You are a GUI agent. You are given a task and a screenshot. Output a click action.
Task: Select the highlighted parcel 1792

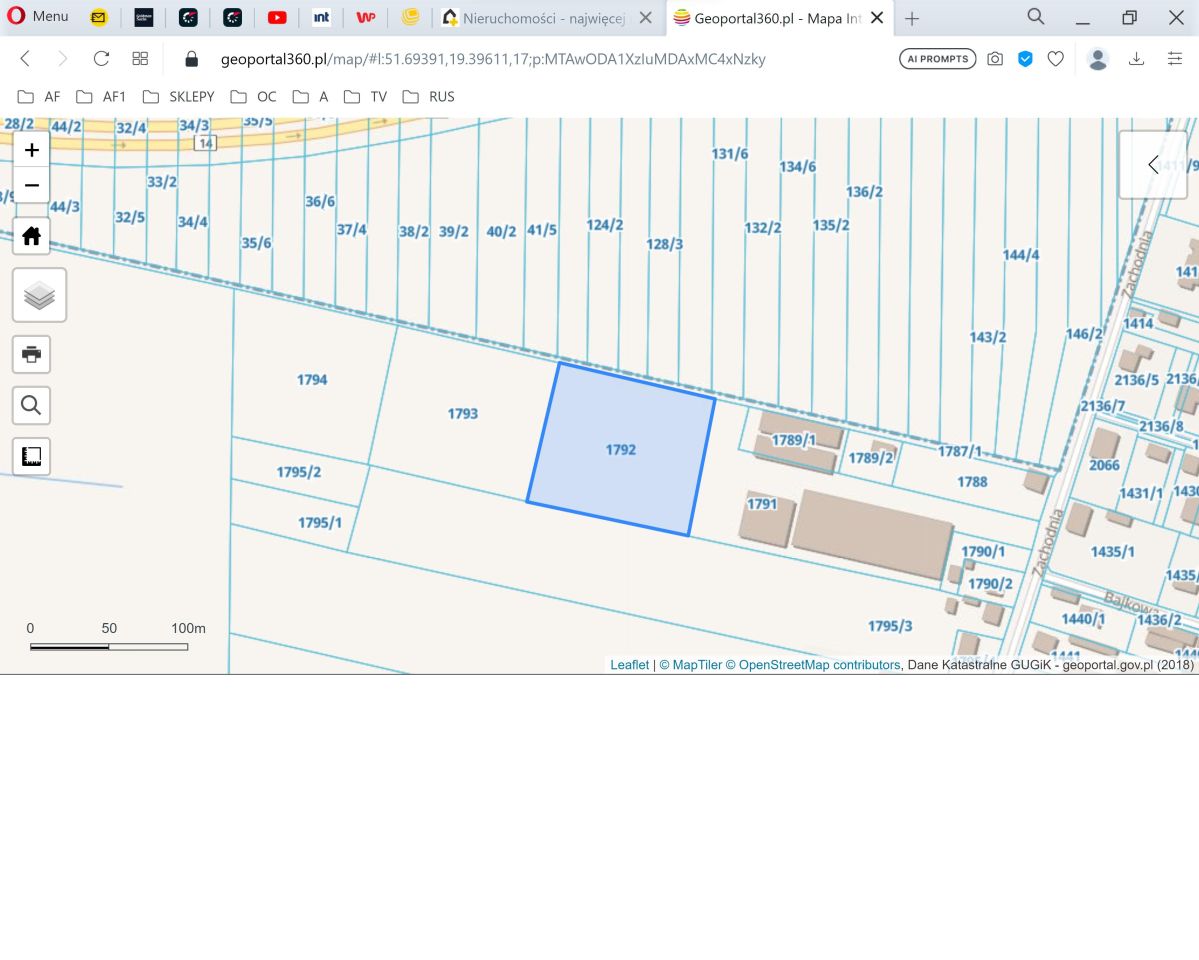pos(620,450)
